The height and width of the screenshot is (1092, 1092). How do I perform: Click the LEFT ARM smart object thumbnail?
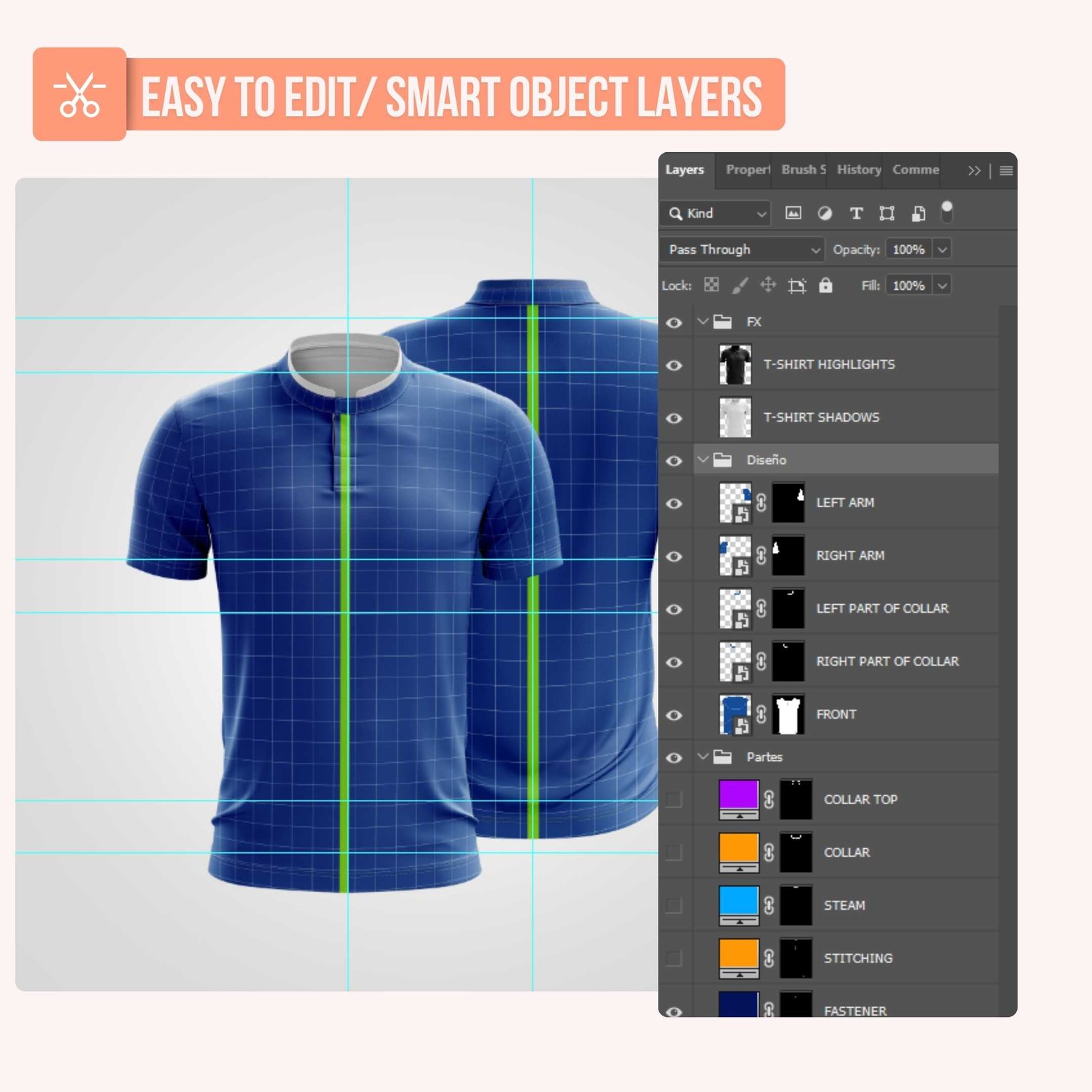[x=735, y=503]
